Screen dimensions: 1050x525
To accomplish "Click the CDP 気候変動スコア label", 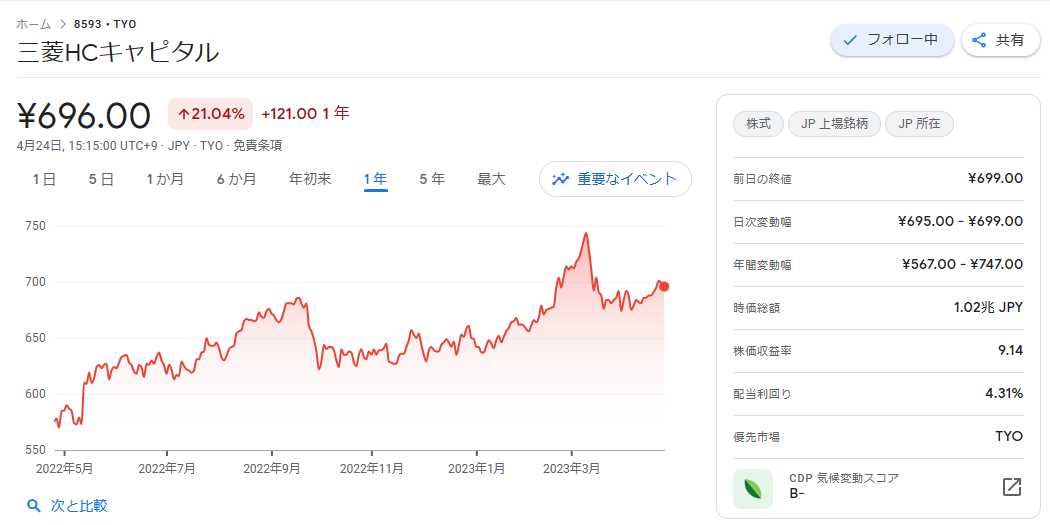I will click(x=844, y=478).
